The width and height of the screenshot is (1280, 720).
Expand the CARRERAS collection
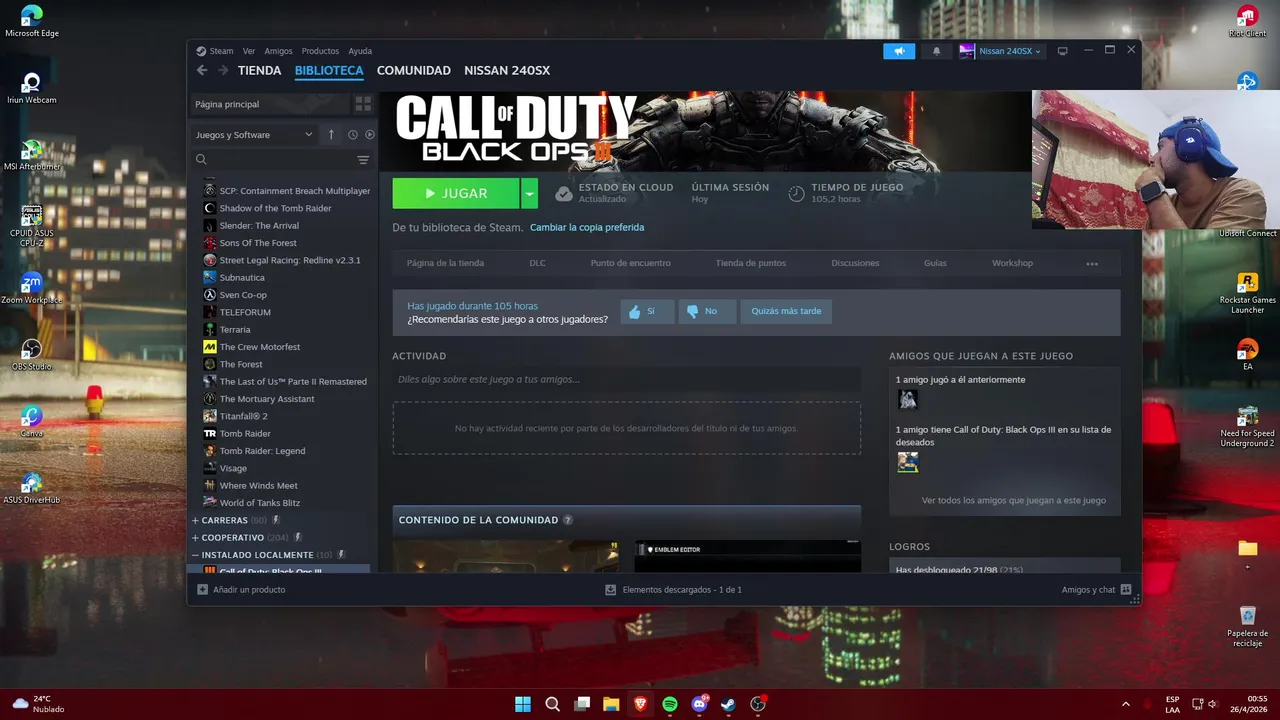(196, 521)
